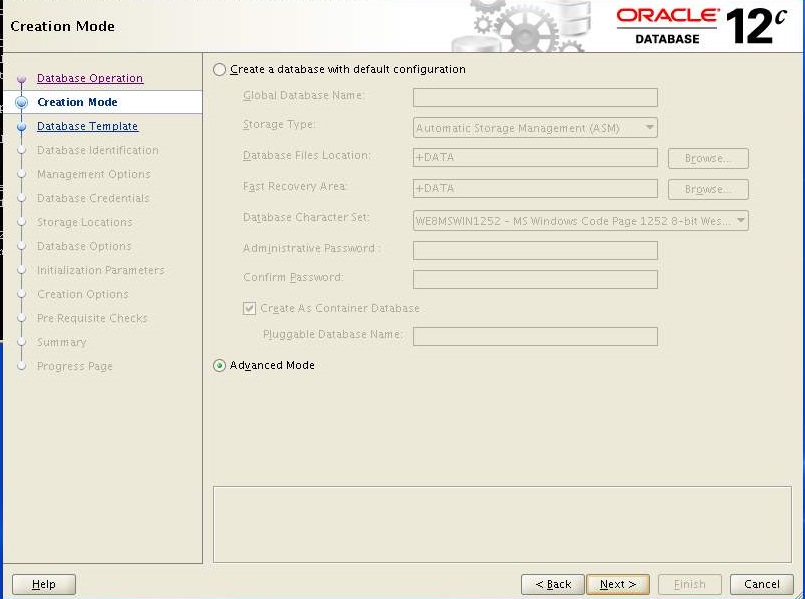Click the Database Template step bullet icon
The image size is (805, 599).
pos(22,127)
